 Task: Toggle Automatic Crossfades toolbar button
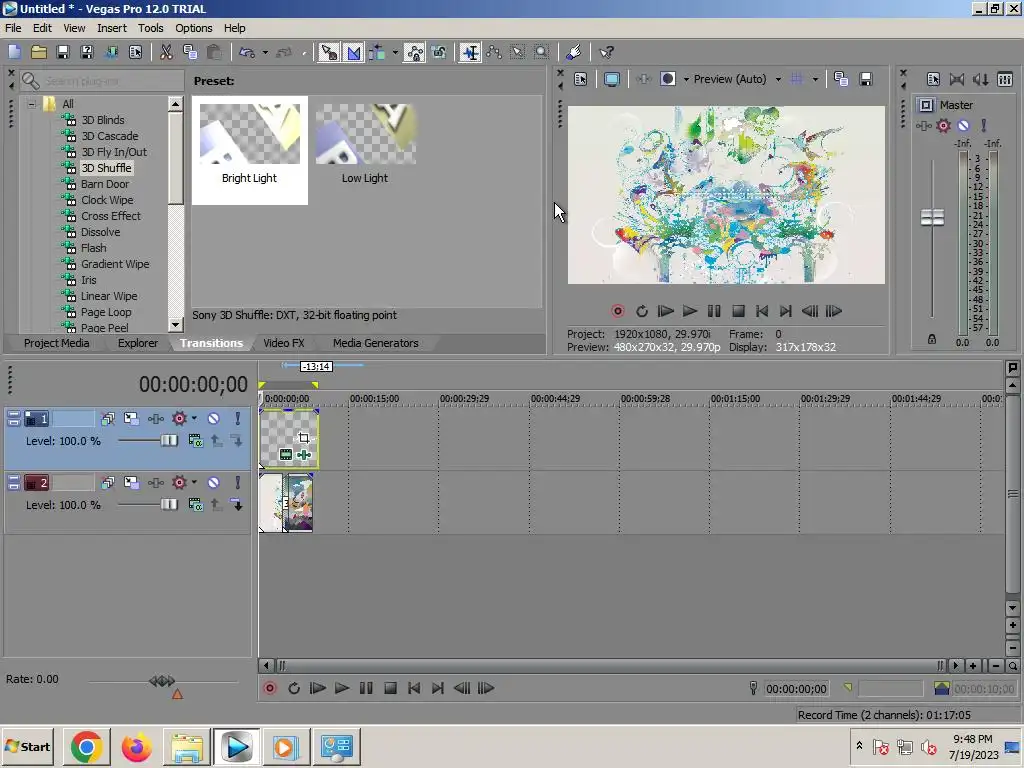click(353, 52)
